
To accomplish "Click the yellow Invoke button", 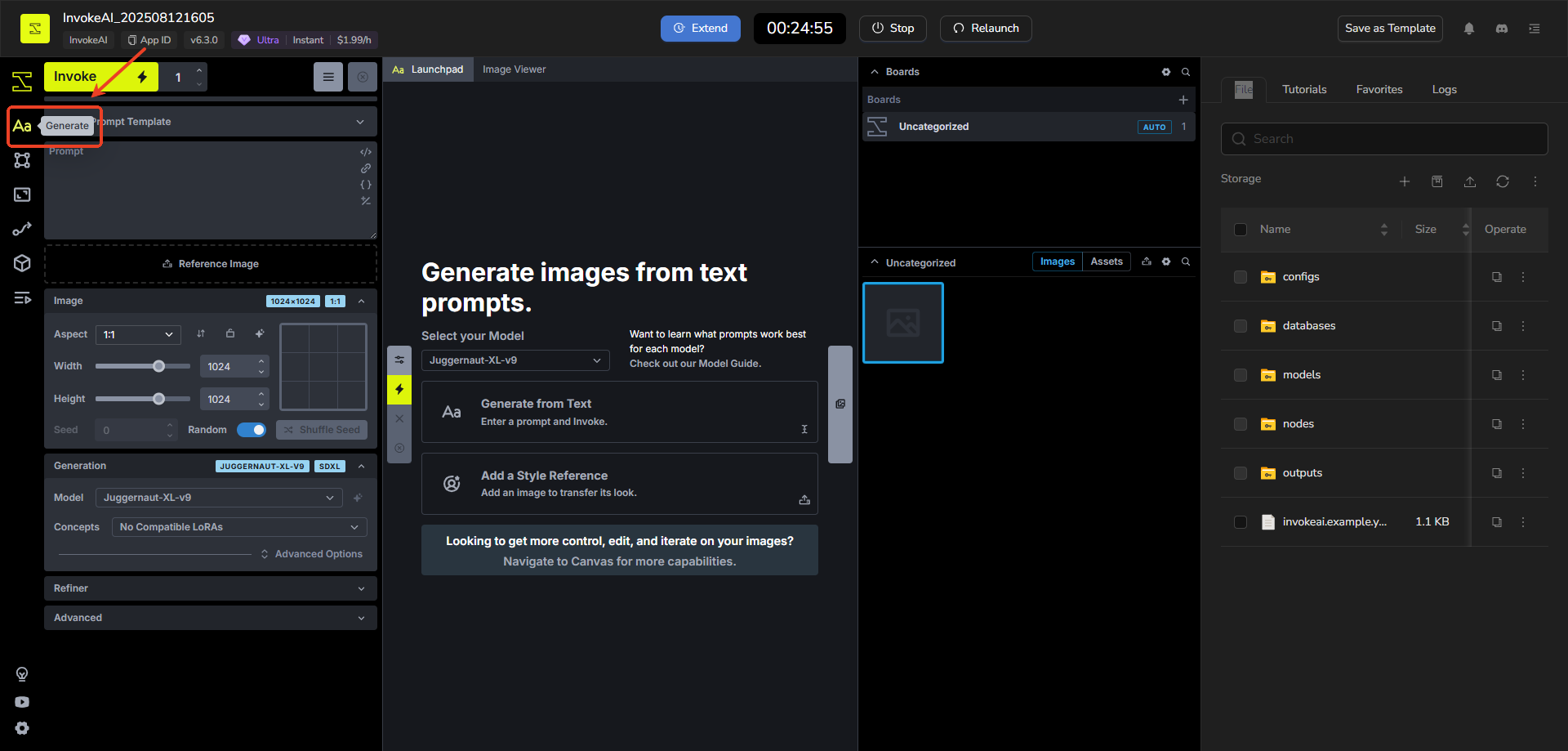I will pyautogui.click(x=100, y=77).
